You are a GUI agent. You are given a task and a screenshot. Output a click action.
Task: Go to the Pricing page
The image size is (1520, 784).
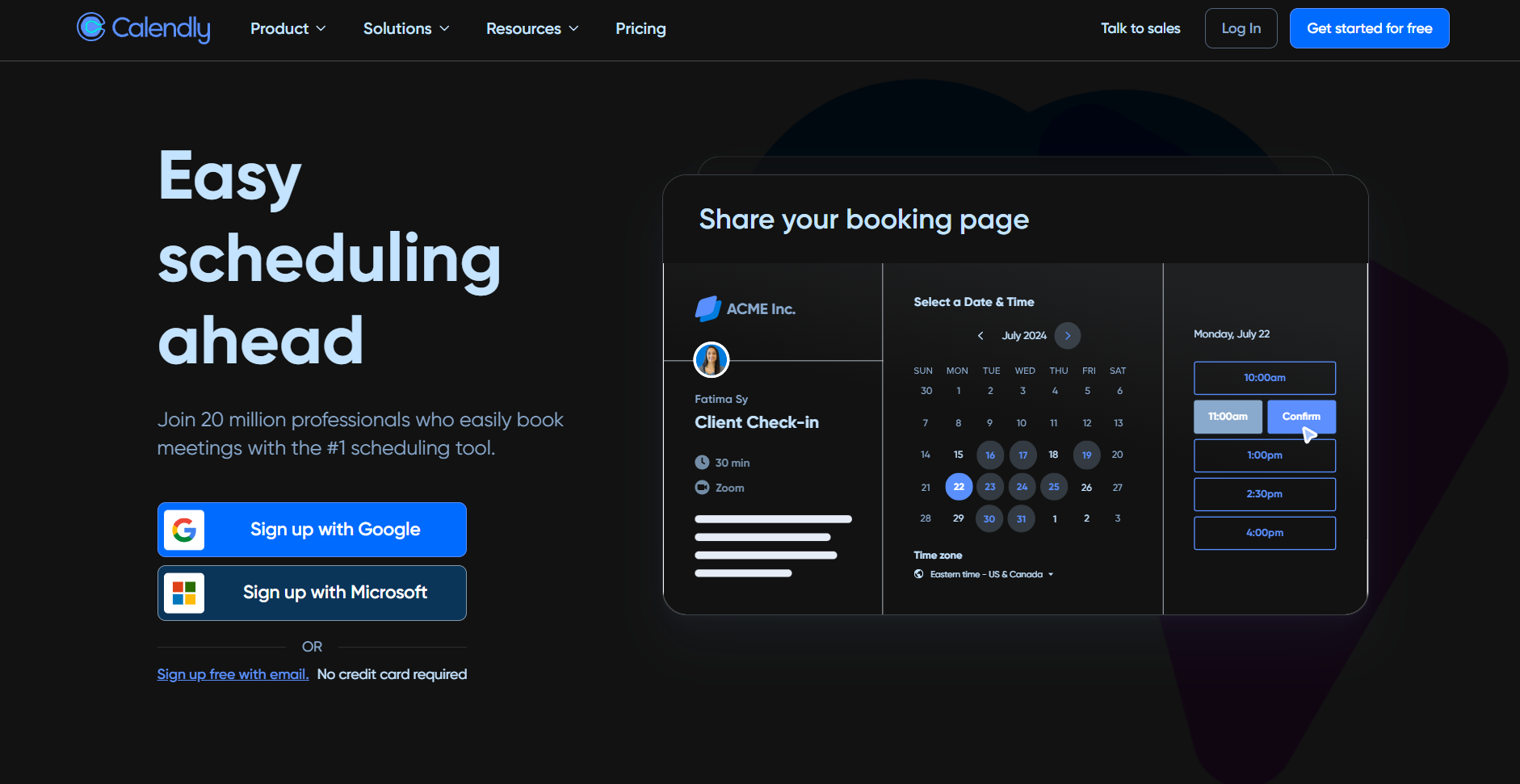pyautogui.click(x=640, y=28)
